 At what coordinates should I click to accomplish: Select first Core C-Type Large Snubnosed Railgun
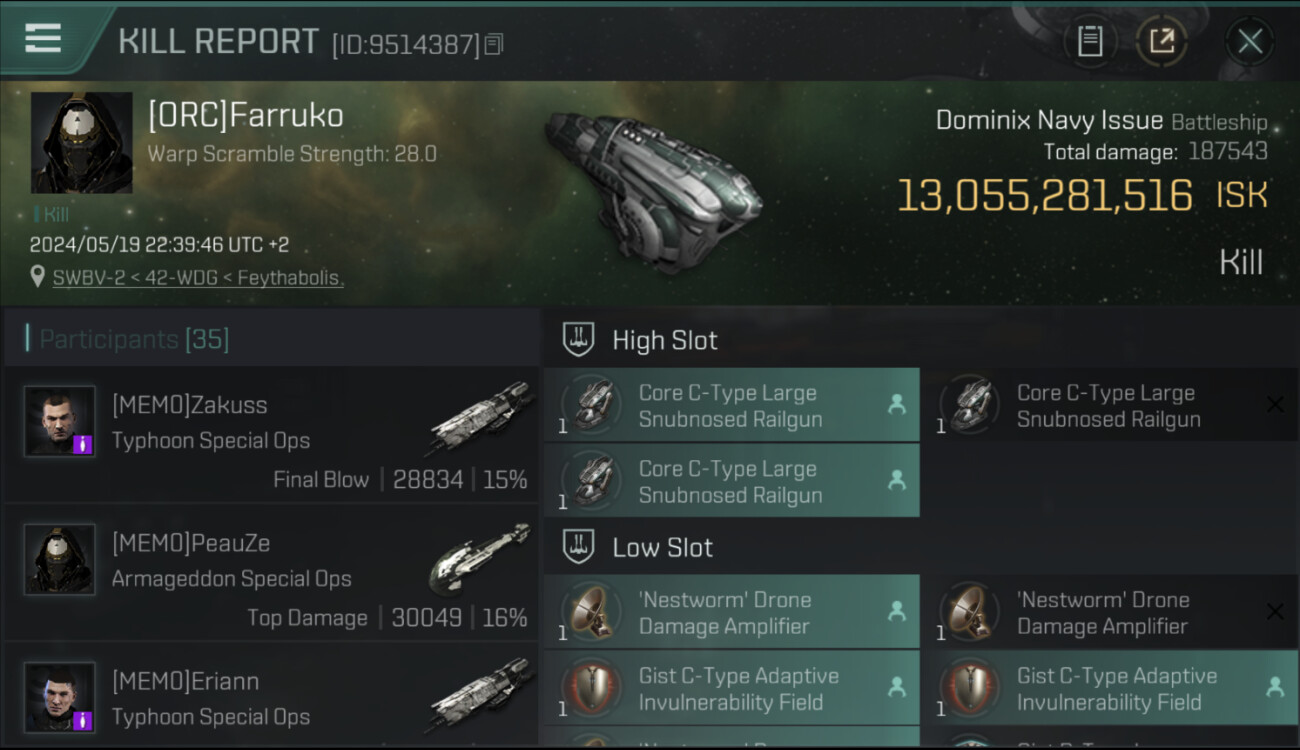tap(731, 406)
